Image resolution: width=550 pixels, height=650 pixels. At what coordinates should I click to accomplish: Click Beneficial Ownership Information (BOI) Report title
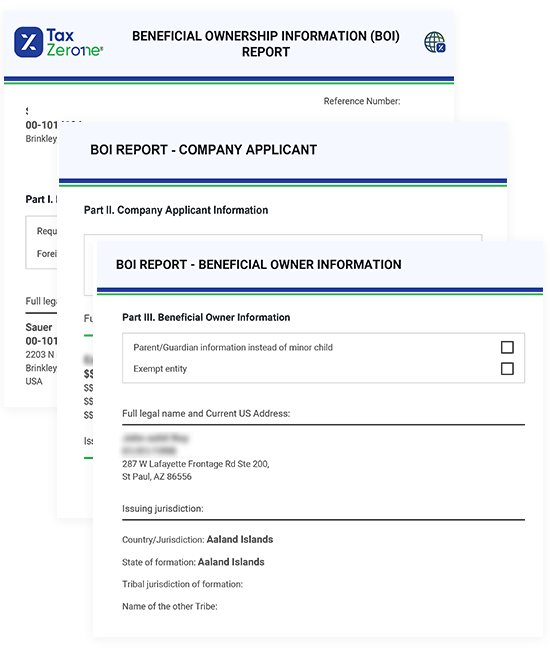point(266,44)
